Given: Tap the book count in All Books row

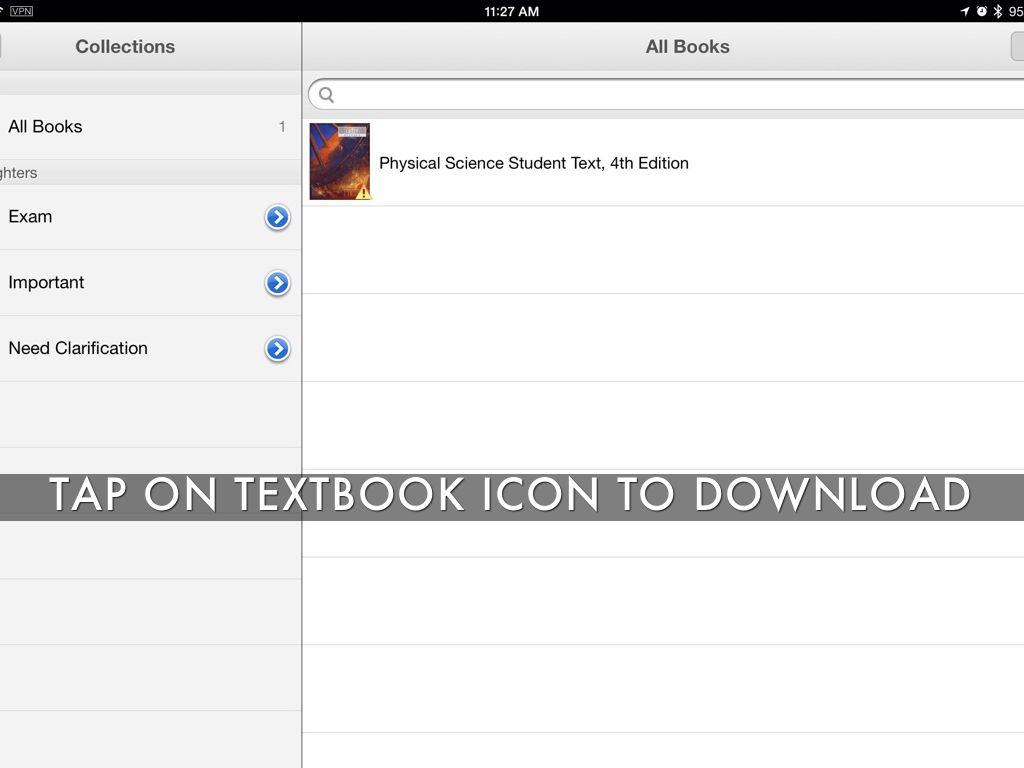Looking at the screenshot, I should (282, 127).
